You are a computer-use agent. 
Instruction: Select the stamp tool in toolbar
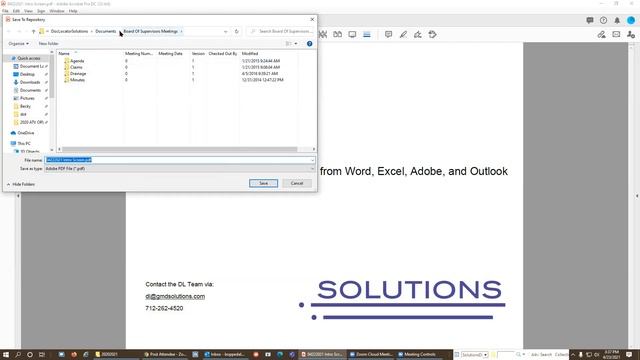(433, 35)
